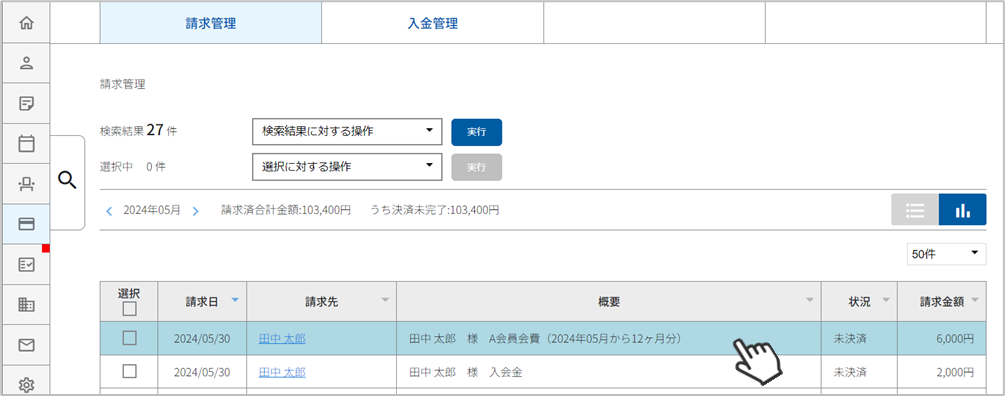Go to previous month arrow
1005x396 pixels.
110,210
